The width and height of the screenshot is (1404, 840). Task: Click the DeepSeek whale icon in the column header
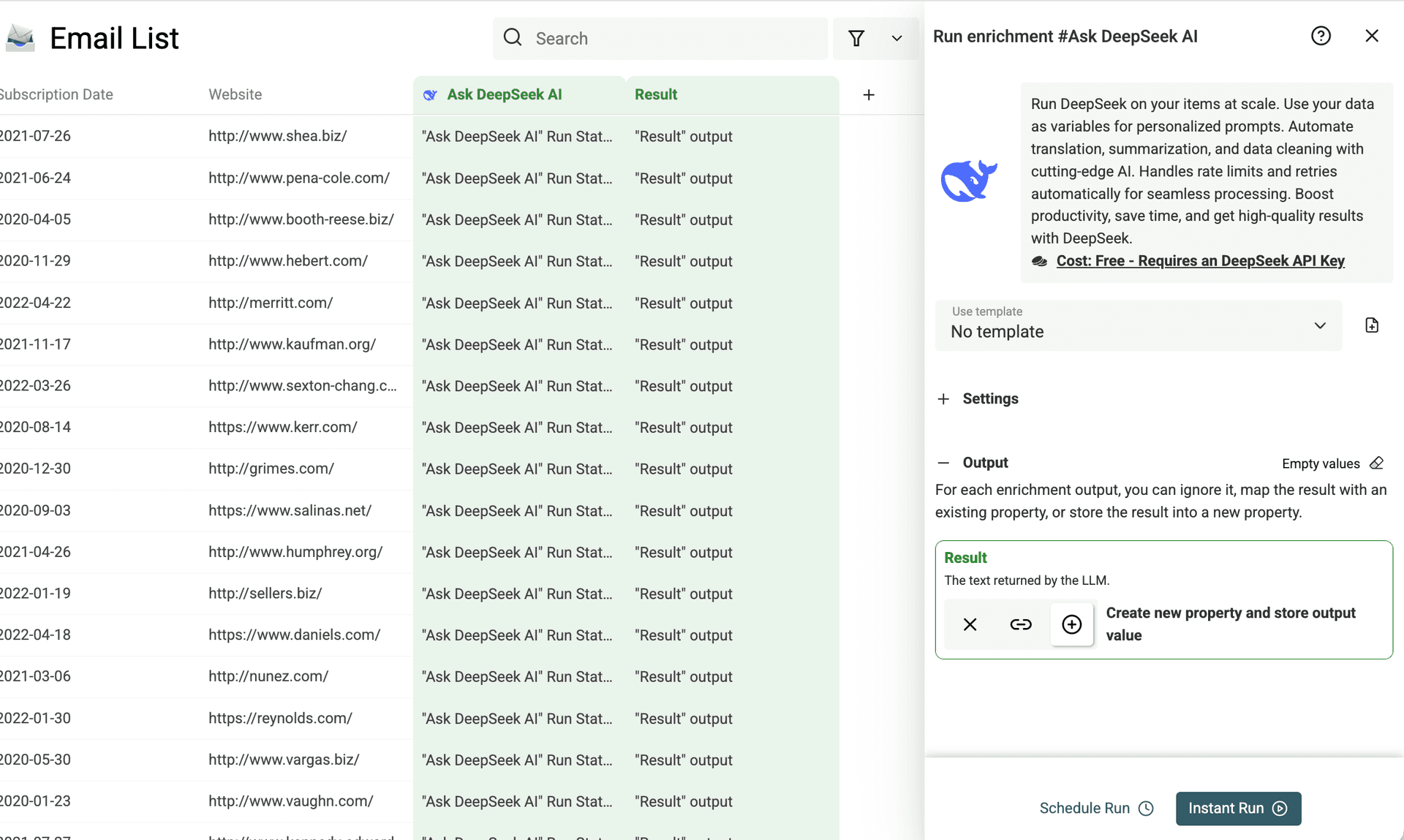[x=430, y=95]
